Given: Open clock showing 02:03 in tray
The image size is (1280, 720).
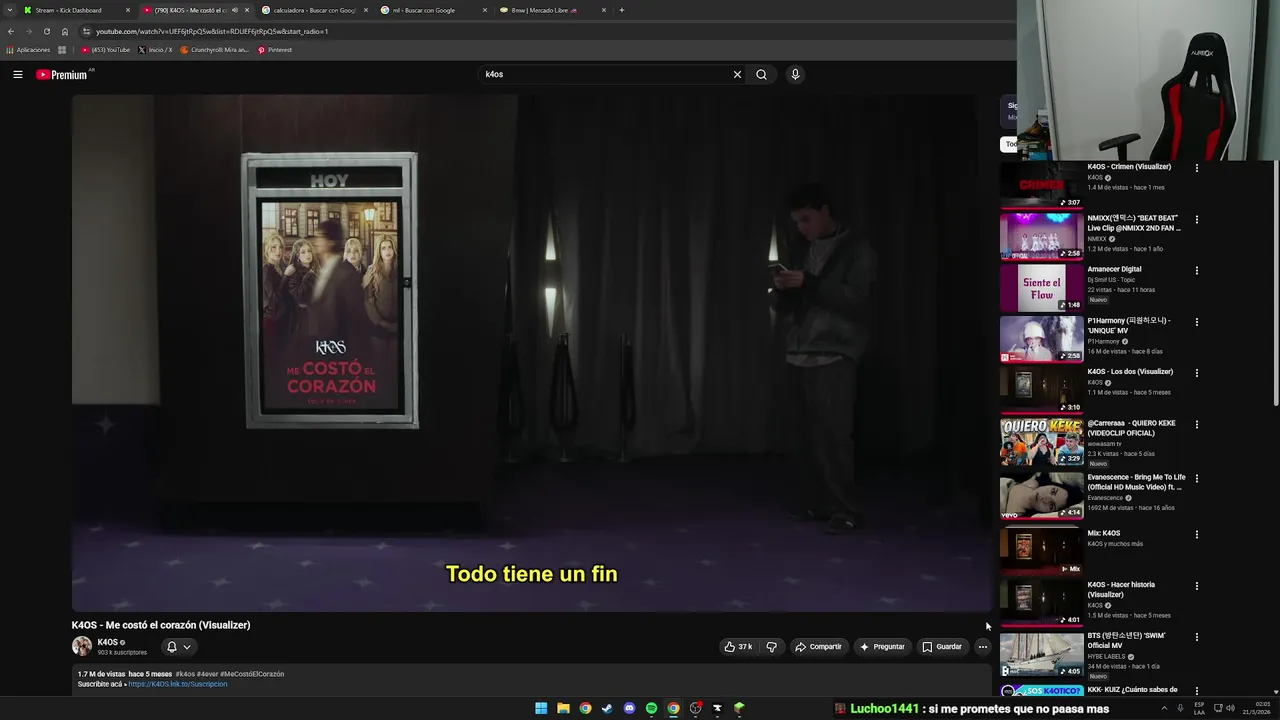Looking at the screenshot, I should coord(1255,708).
